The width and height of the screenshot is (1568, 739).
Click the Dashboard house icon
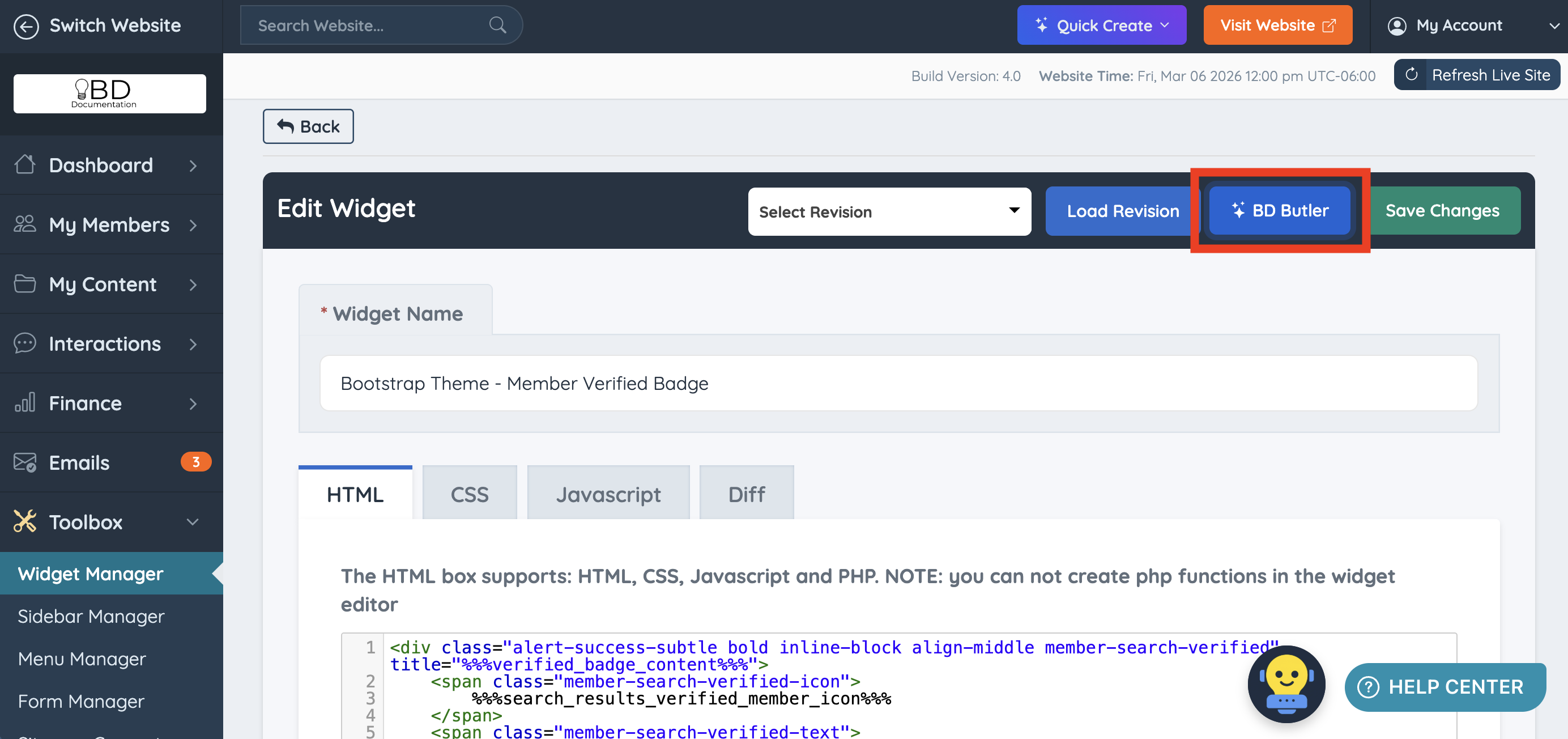(25, 164)
